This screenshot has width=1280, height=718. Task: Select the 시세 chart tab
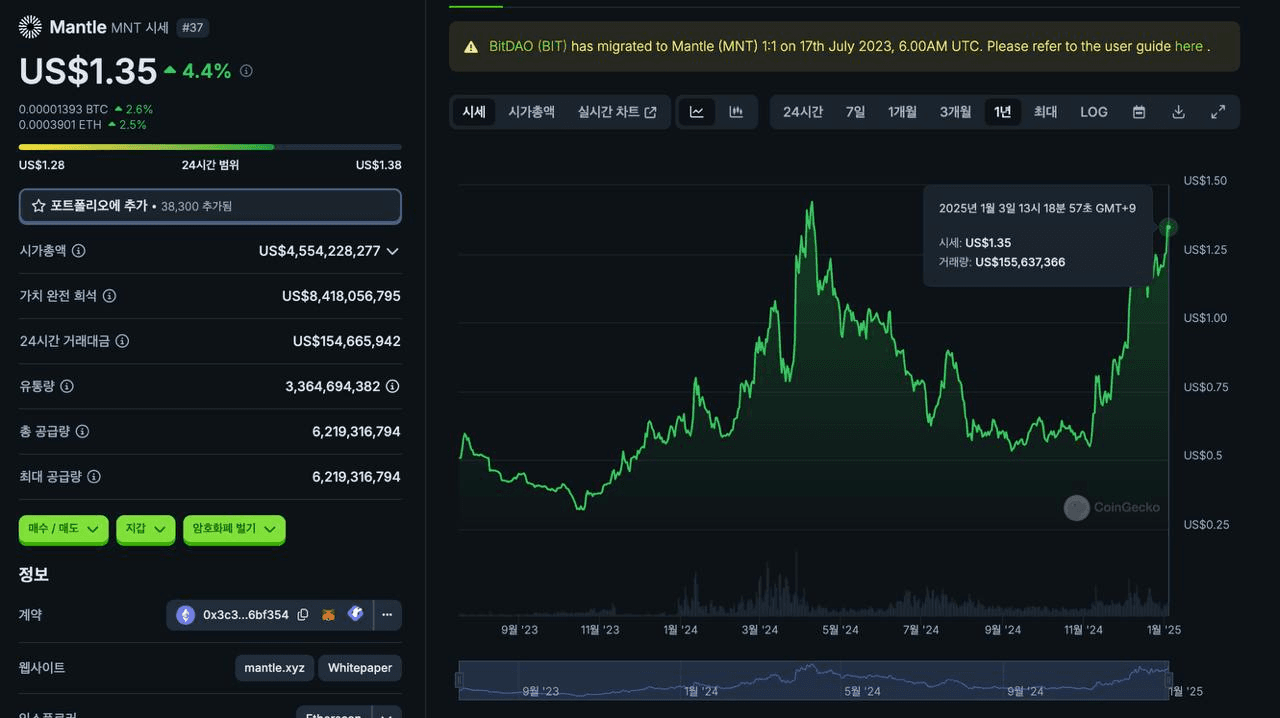474,112
